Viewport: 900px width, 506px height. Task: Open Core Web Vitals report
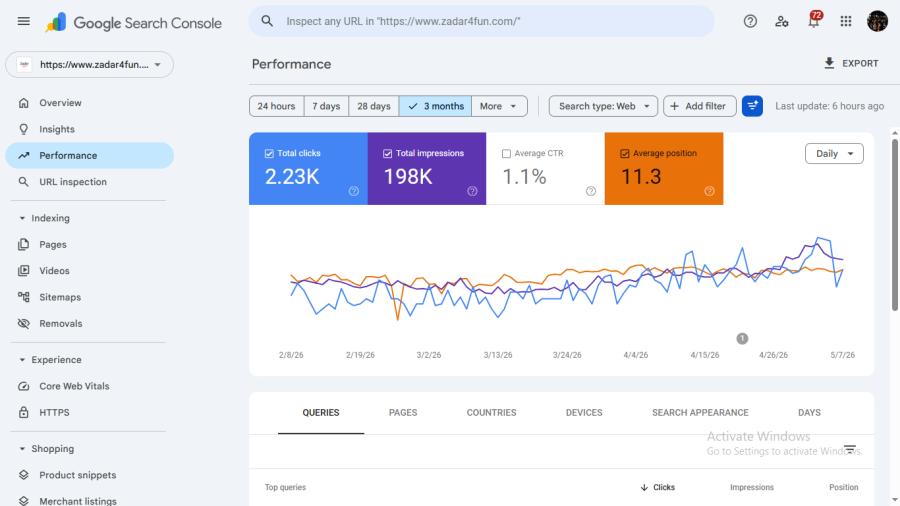(90, 386)
